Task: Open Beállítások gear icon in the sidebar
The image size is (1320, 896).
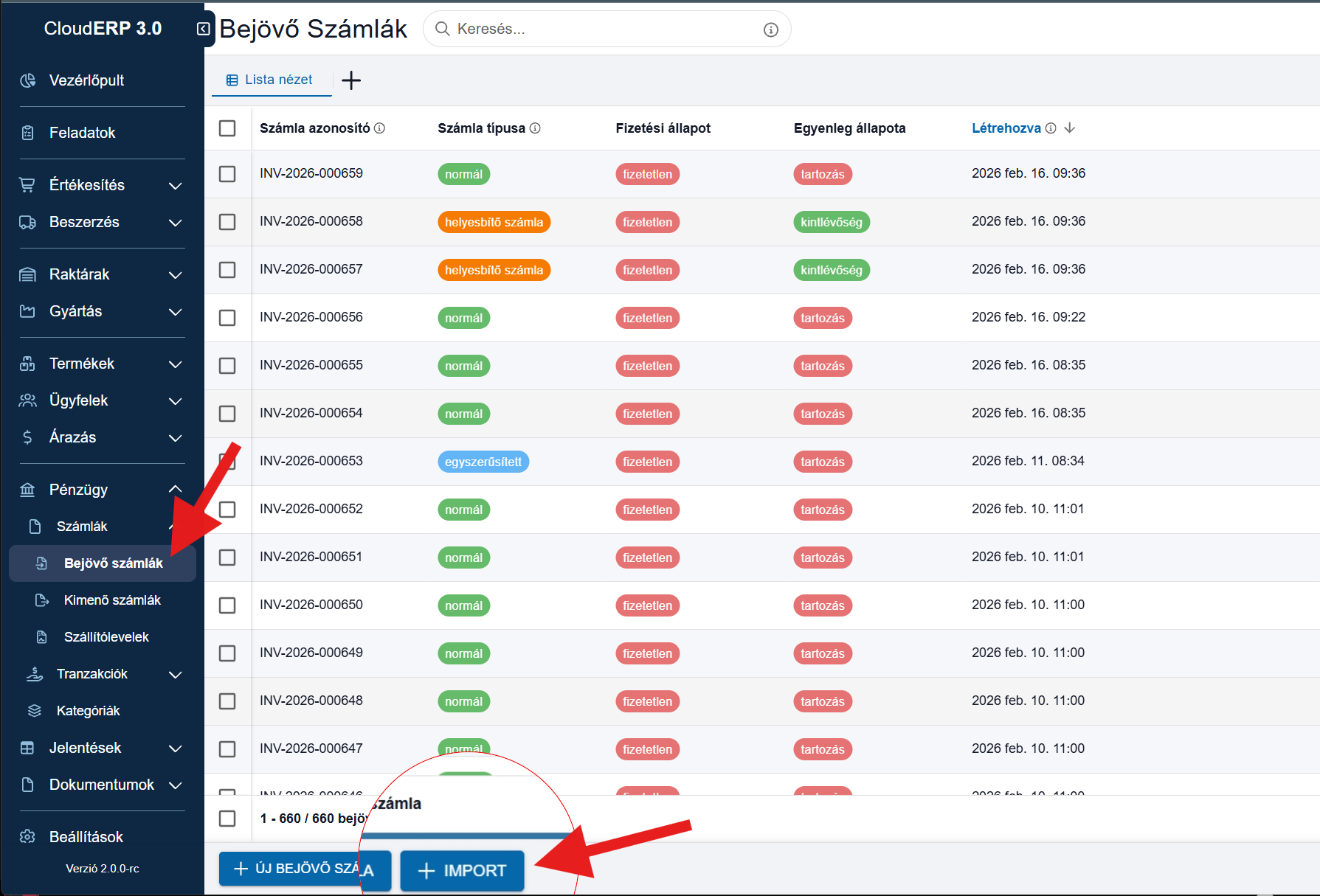Action: [28, 836]
